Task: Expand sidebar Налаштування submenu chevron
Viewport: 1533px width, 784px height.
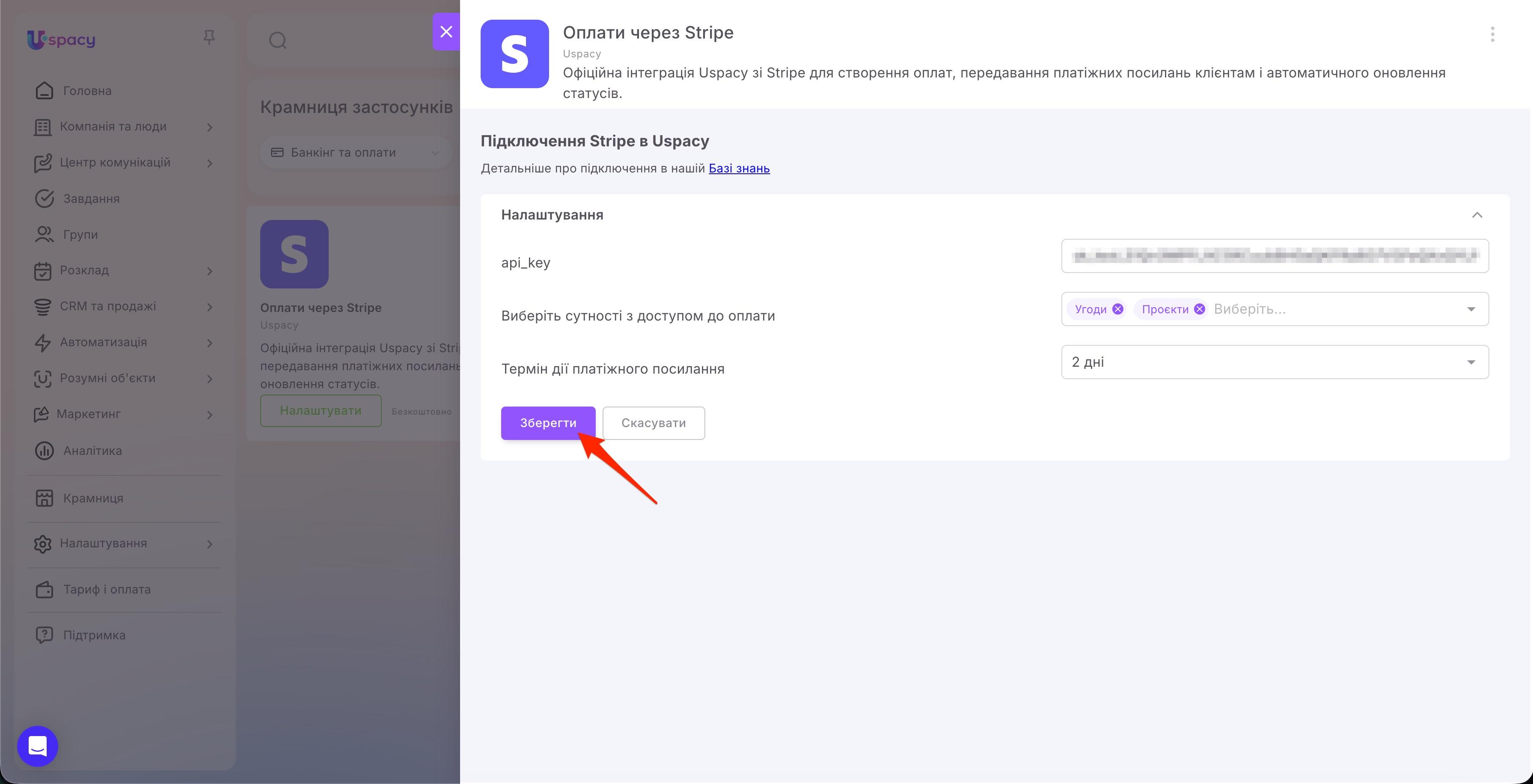Action: click(209, 543)
